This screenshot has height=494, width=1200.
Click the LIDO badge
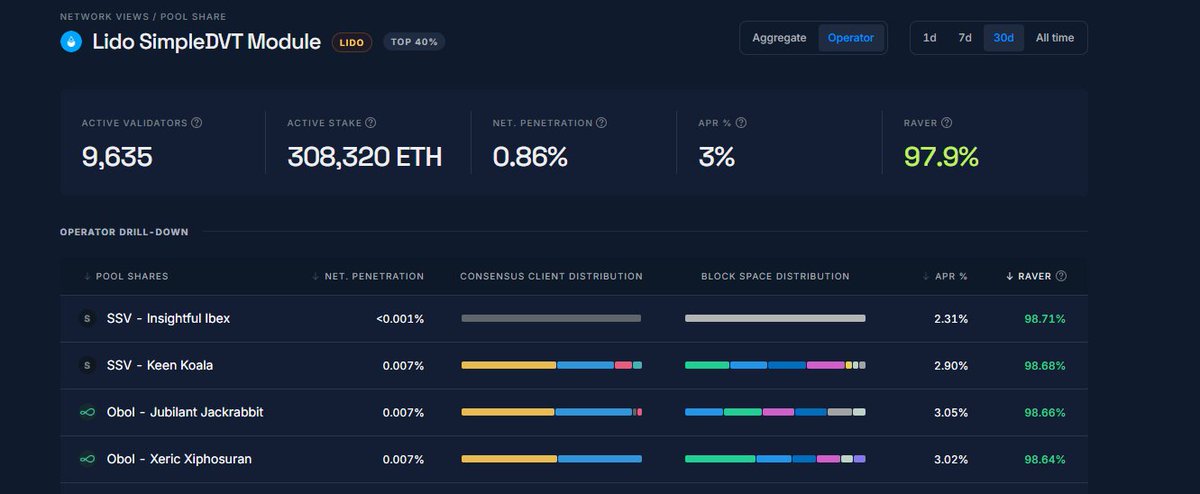352,42
